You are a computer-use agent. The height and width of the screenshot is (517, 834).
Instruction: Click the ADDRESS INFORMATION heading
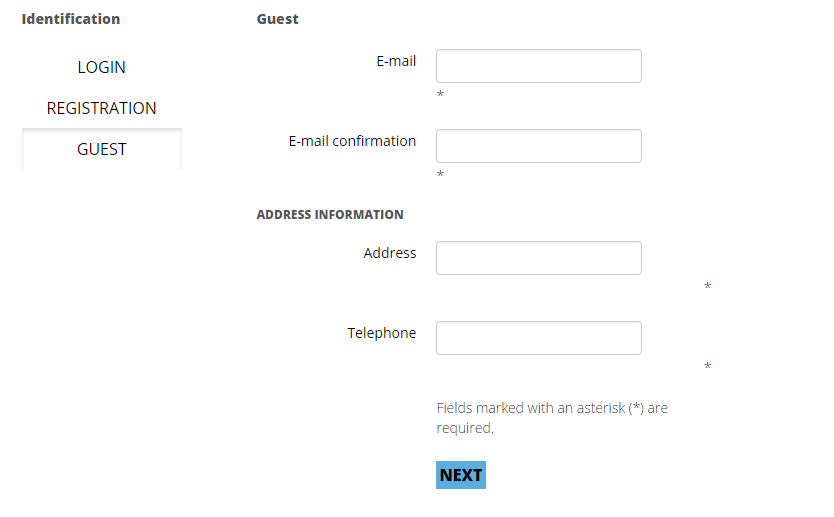(330, 214)
